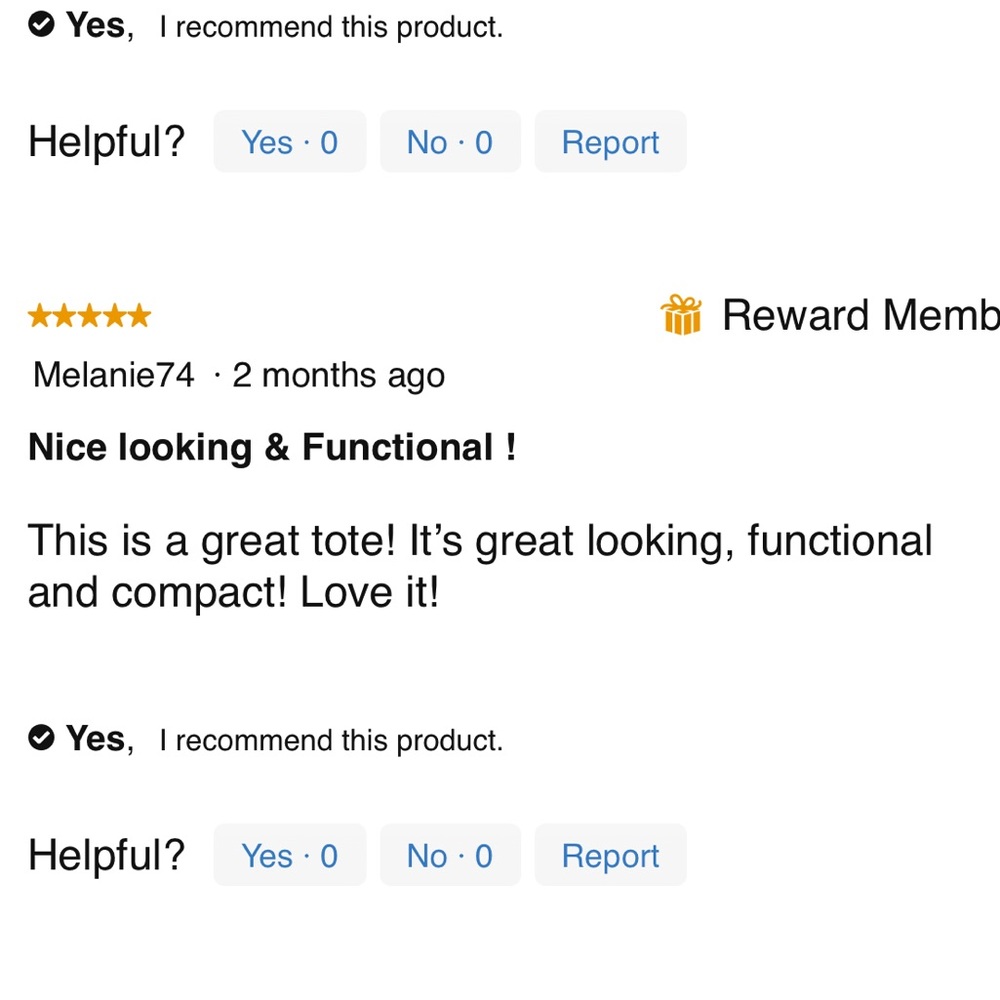Report the review preceding Melanie74's

tap(610, 142)
